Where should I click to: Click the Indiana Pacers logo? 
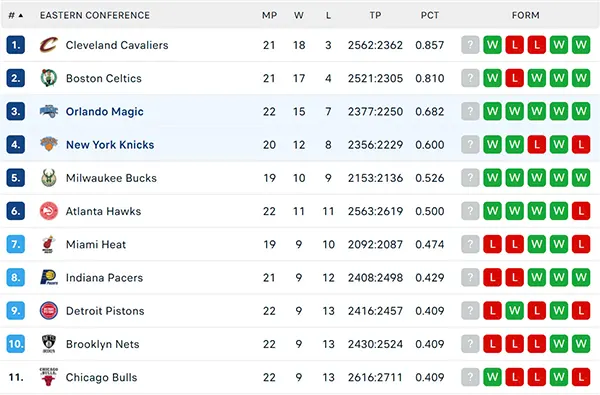(x=49, y=277)
